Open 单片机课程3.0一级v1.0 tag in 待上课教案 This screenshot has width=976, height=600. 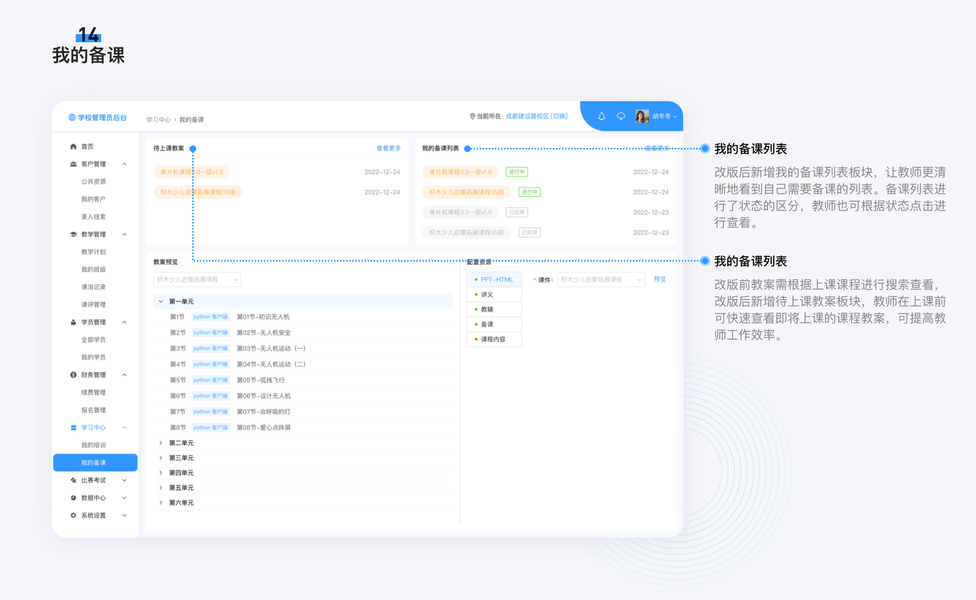coord(192,172)
